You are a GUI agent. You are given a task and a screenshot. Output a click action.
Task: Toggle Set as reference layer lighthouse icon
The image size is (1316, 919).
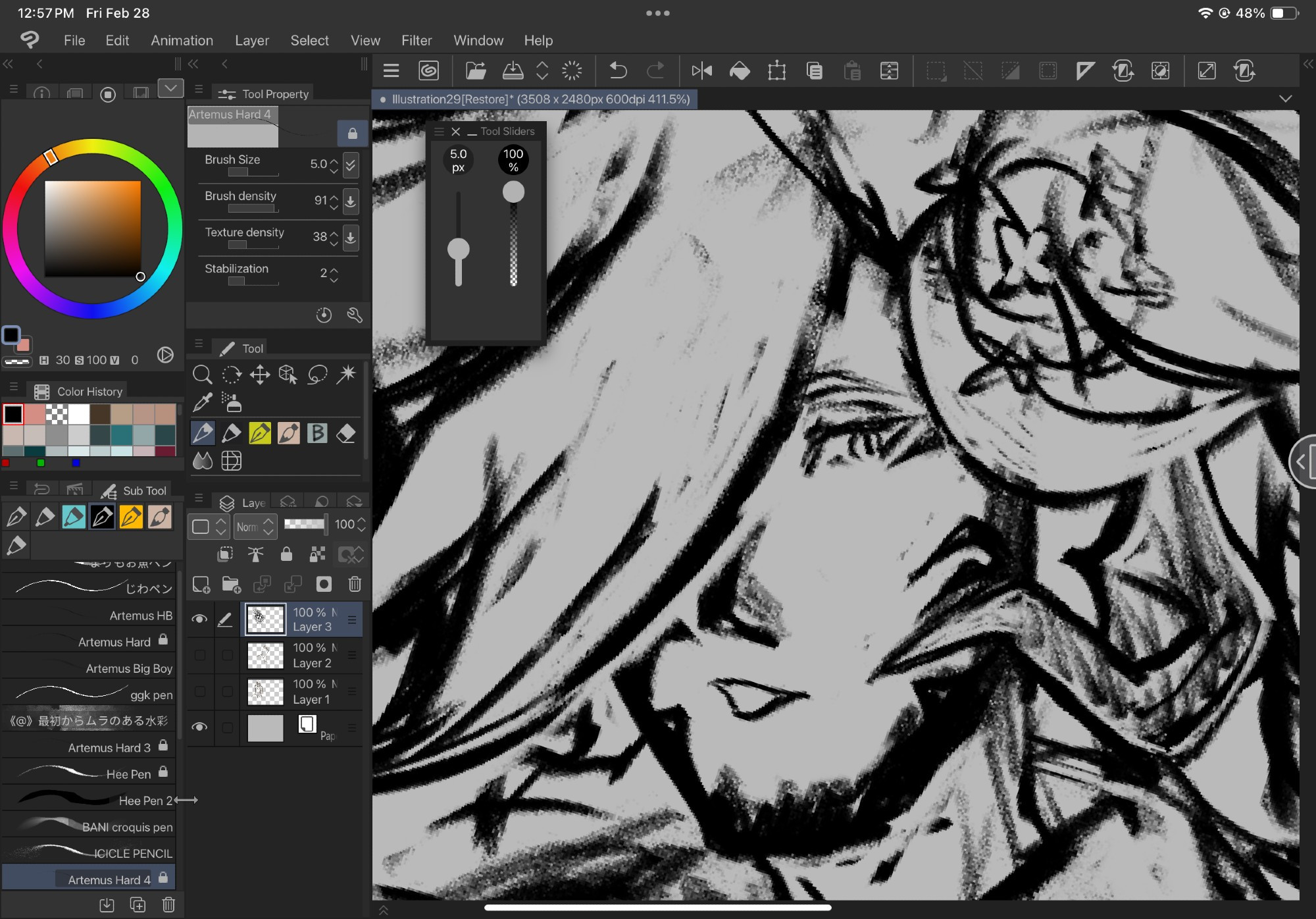(x=255, y=554)
